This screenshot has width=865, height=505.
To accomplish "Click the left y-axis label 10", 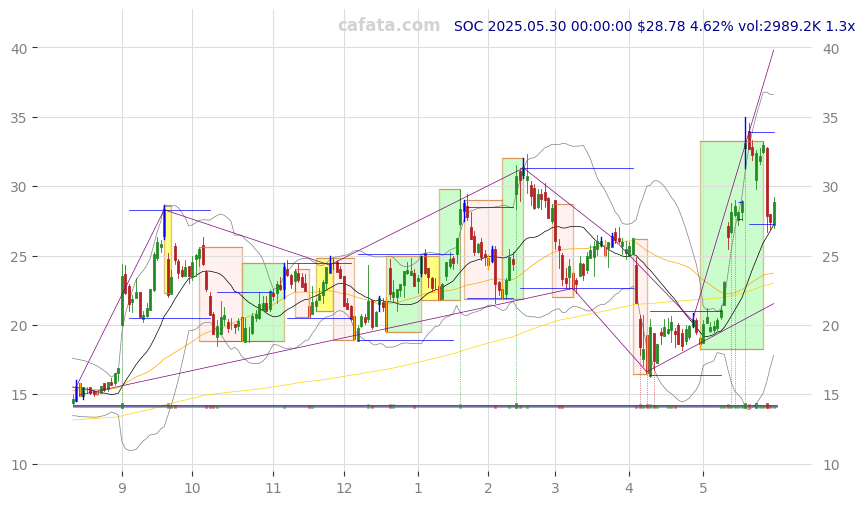I will 19,465.
